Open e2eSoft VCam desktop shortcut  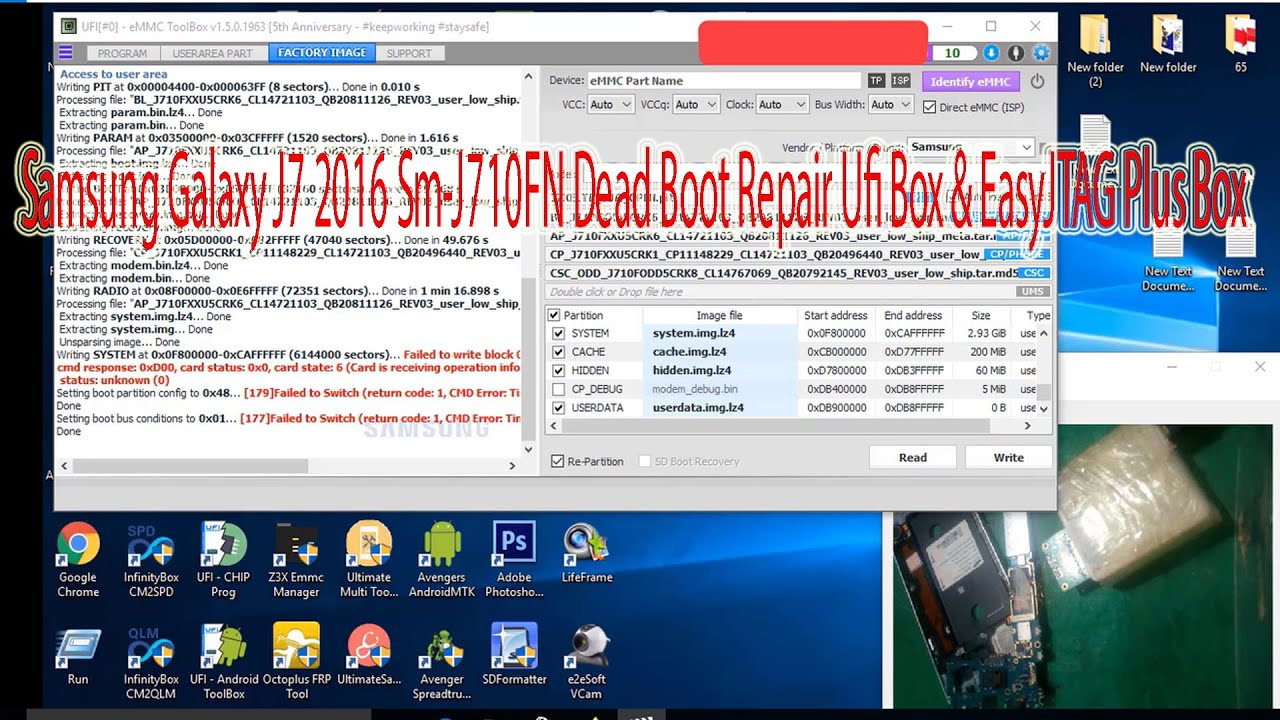pyautogui.click(x=587, y=662)
